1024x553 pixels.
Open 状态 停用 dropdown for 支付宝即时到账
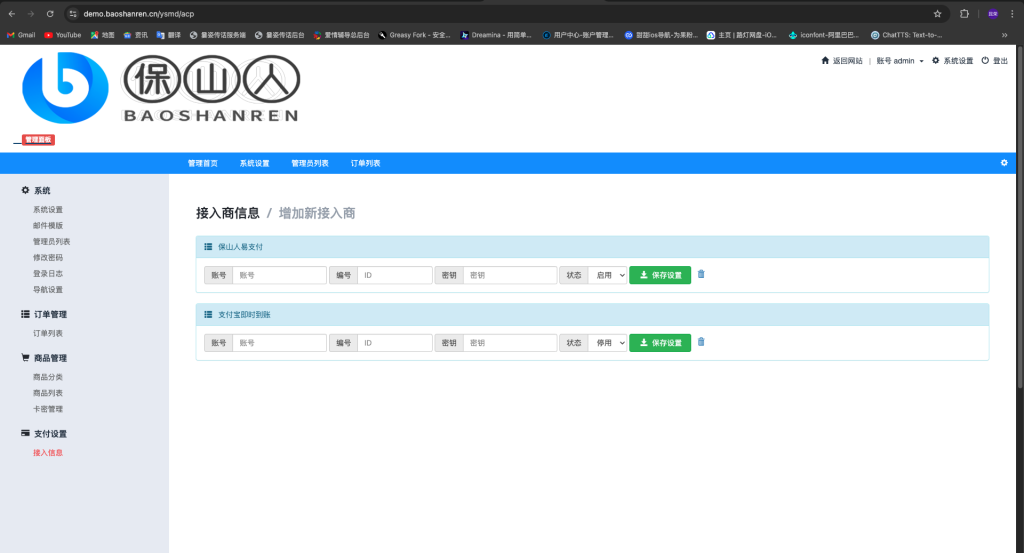607,343
